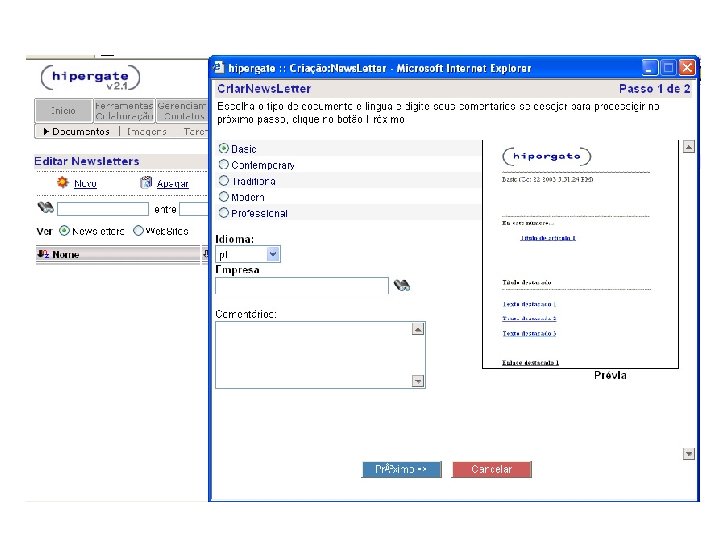Click the Internet Explorer page icon in title bar
720x540 pixels.
[219, 68]
